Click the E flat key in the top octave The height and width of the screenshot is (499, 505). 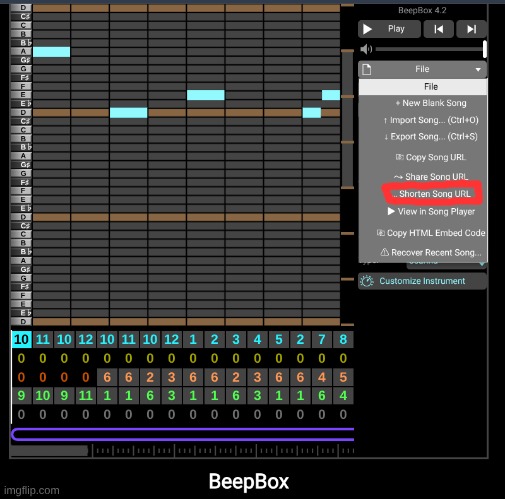[22, 104]
